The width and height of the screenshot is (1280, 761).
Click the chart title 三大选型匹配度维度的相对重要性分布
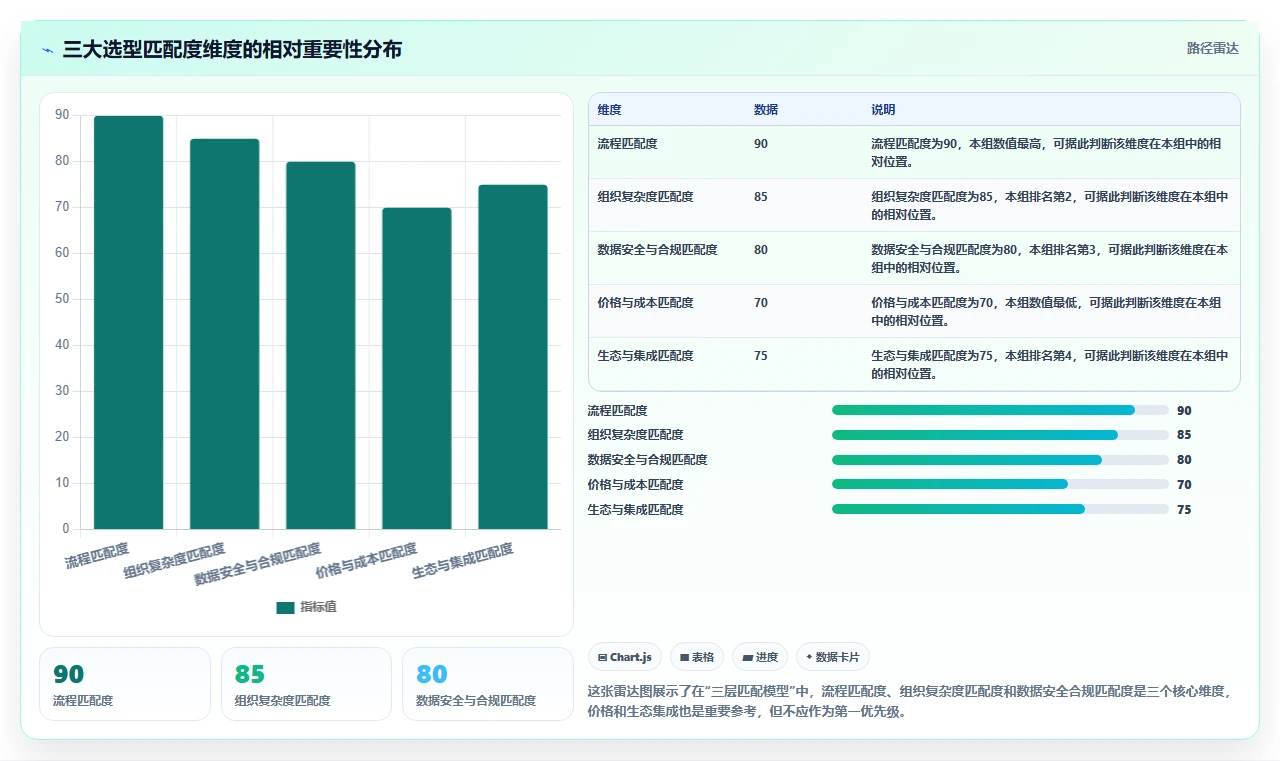click(x=232, y=49)
